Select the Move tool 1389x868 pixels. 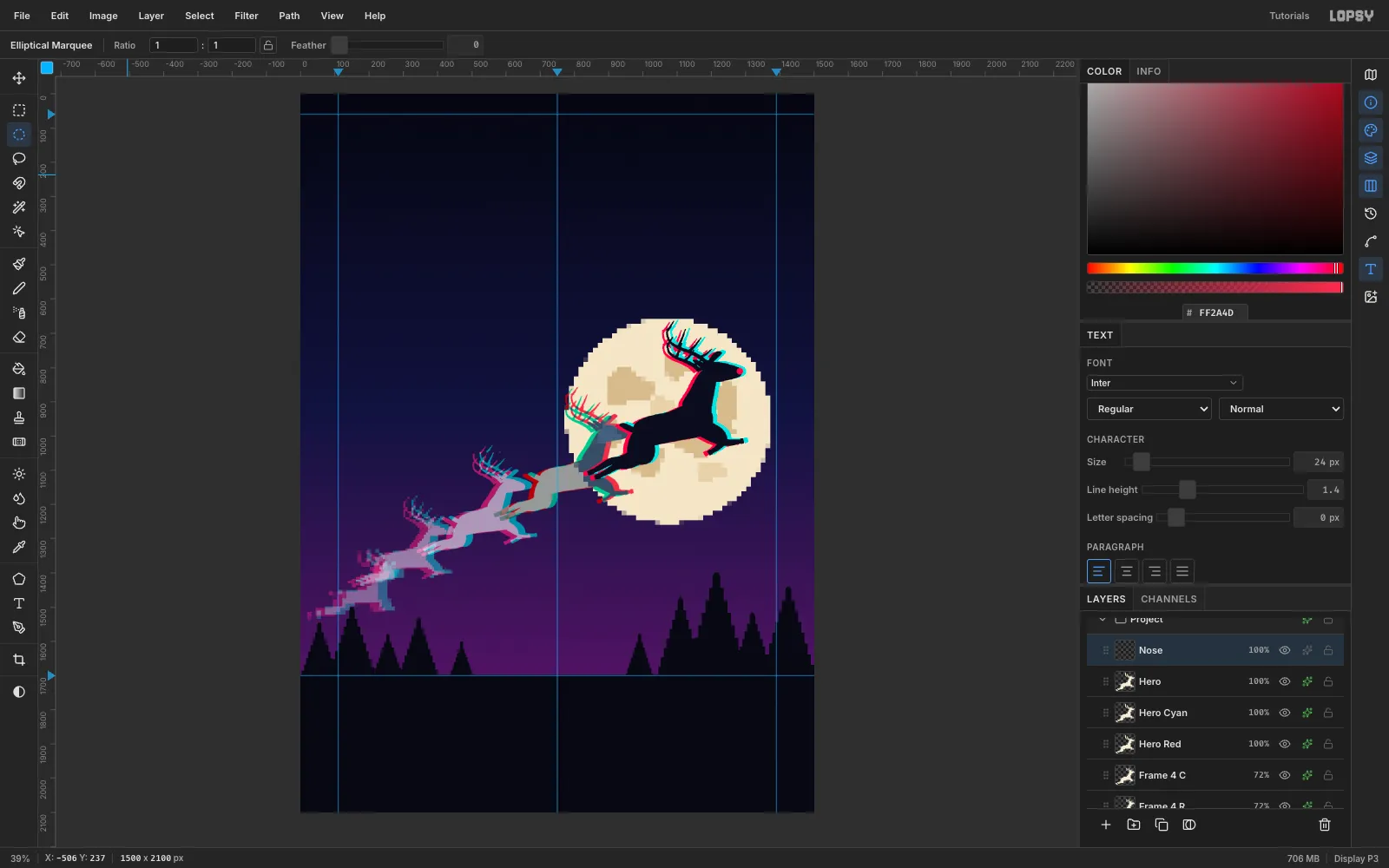19,78
